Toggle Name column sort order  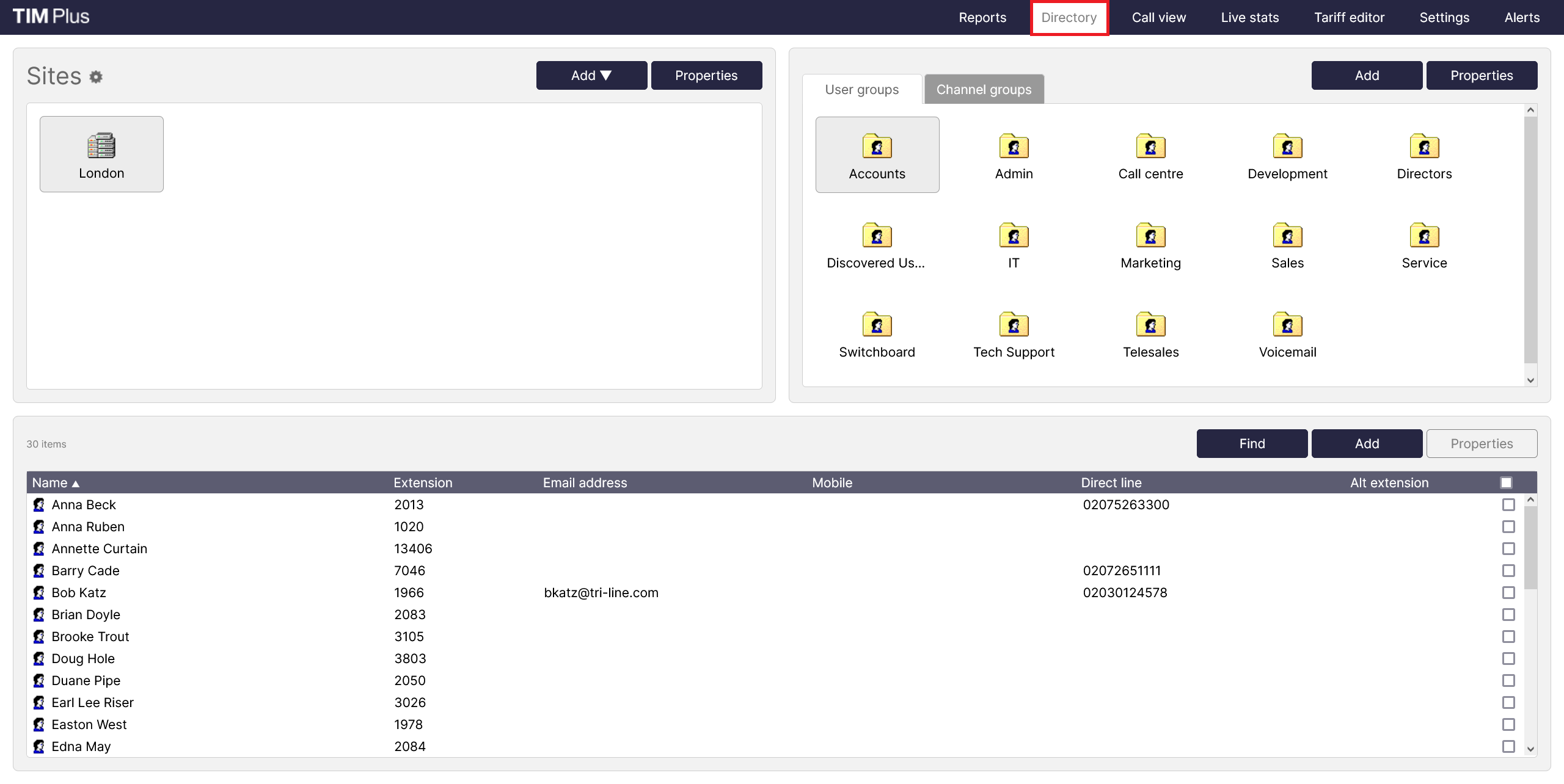[x=56, y=482]
